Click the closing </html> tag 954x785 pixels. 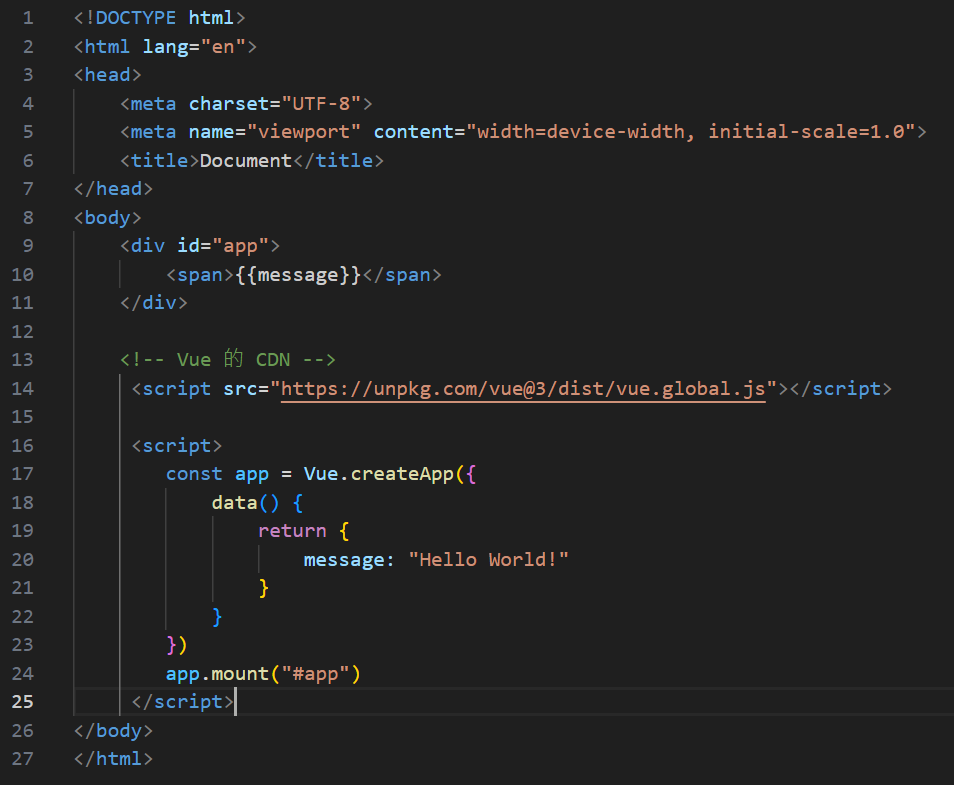(x=113, y=759)
